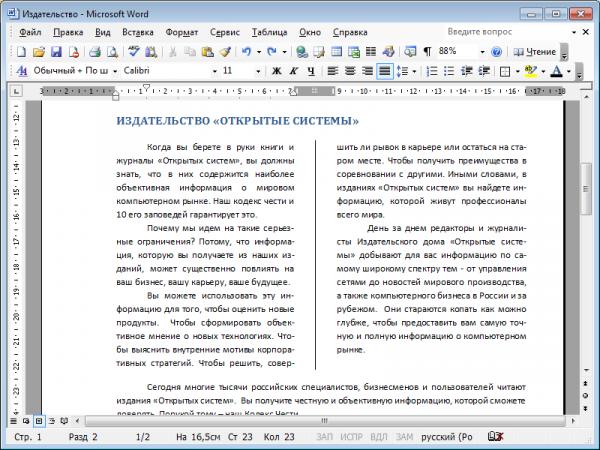Open the zoom 88% dropdown

(x=482, y=52)
